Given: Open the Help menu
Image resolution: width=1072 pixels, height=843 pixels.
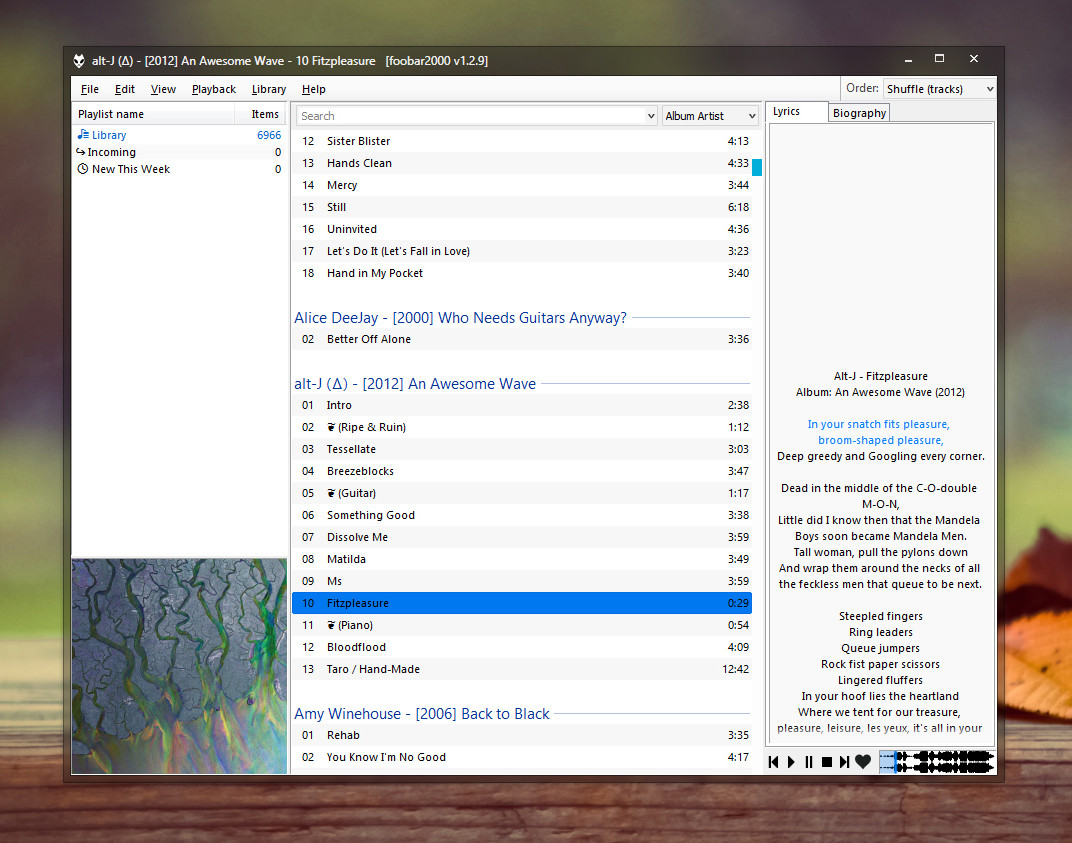Looking at the screenshot, I should (x=314, y=89).
